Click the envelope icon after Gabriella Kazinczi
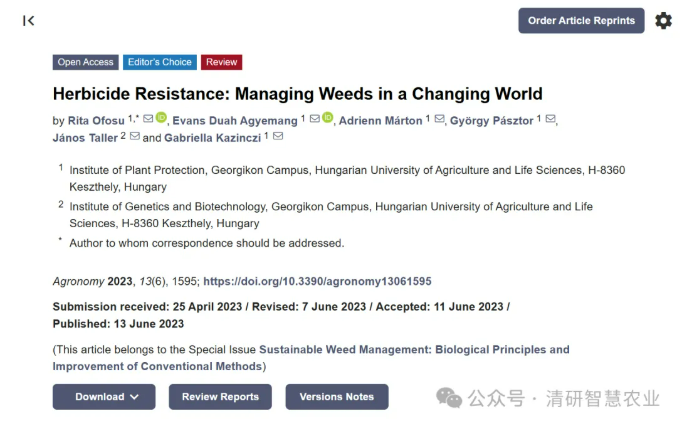 click(278, 137)
